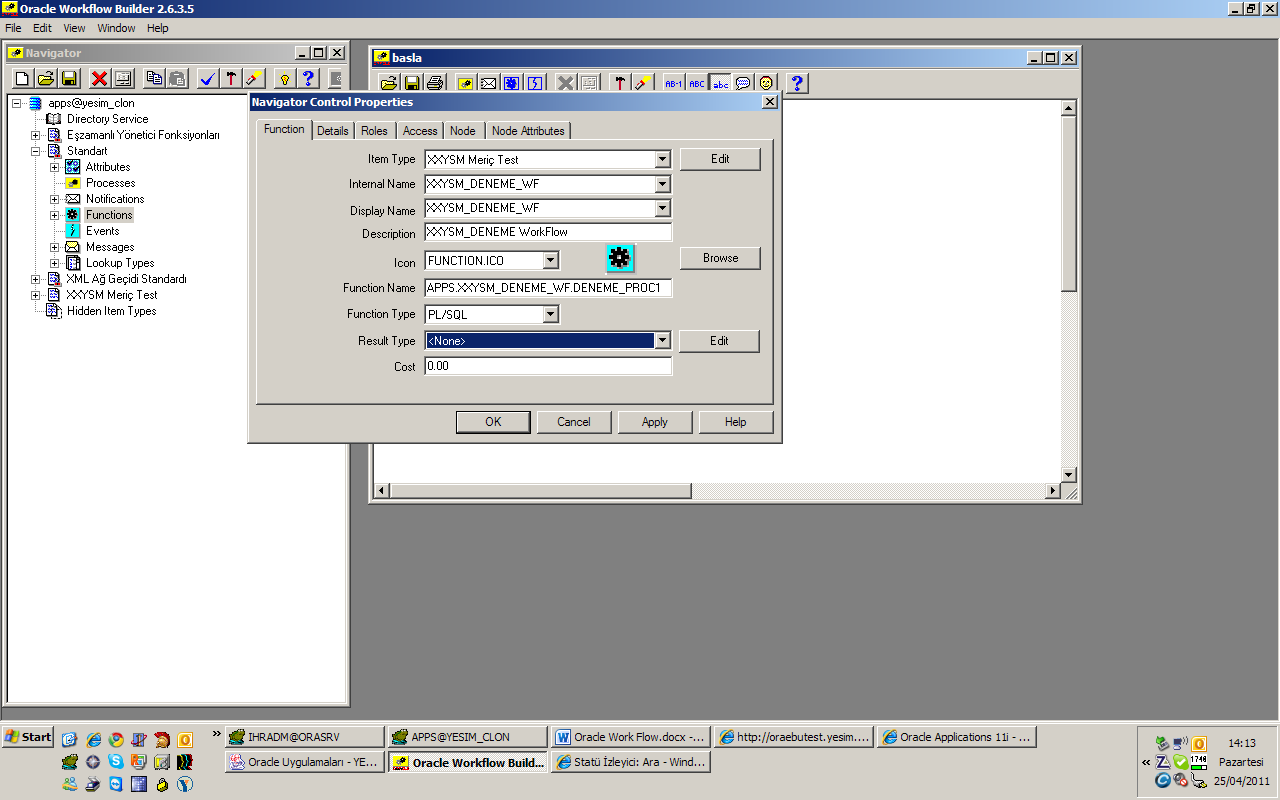Switch to the Access tab

420,131
